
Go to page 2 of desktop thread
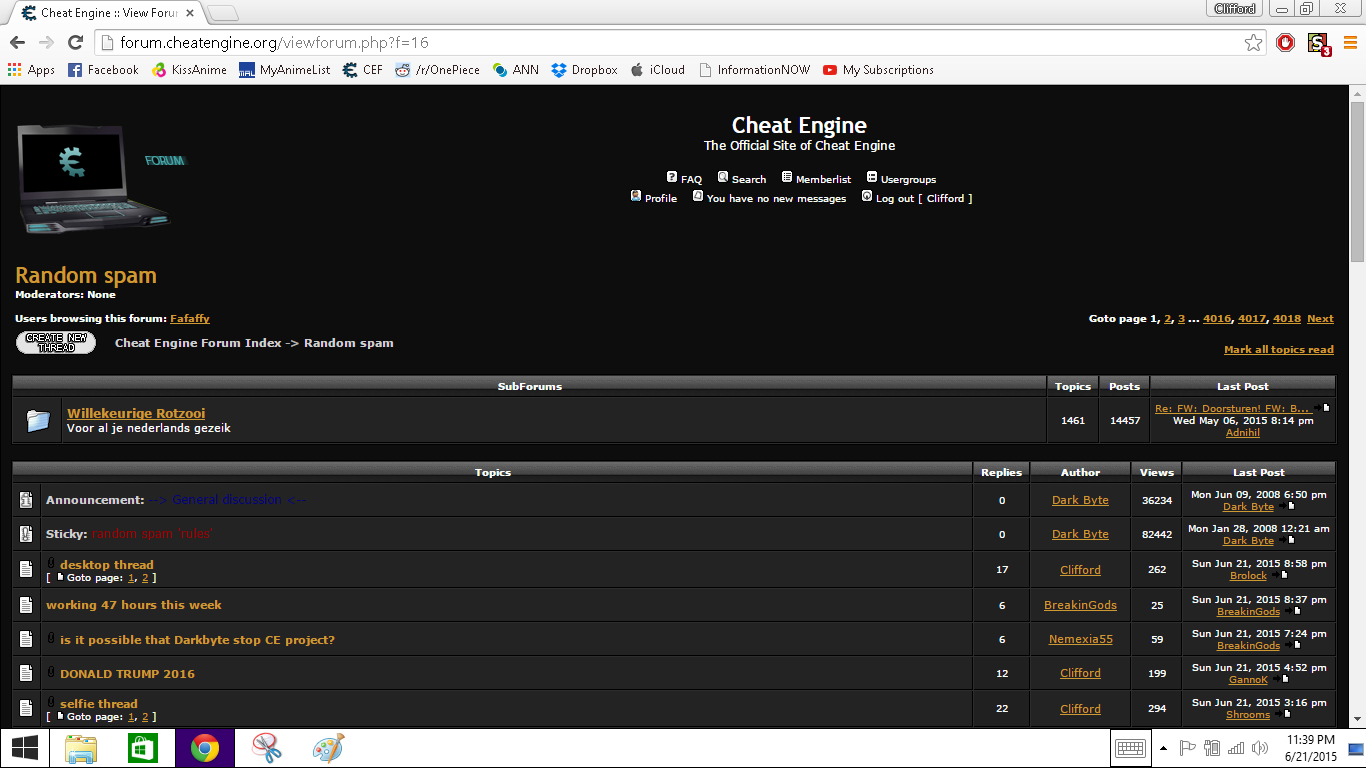[145, 578]
